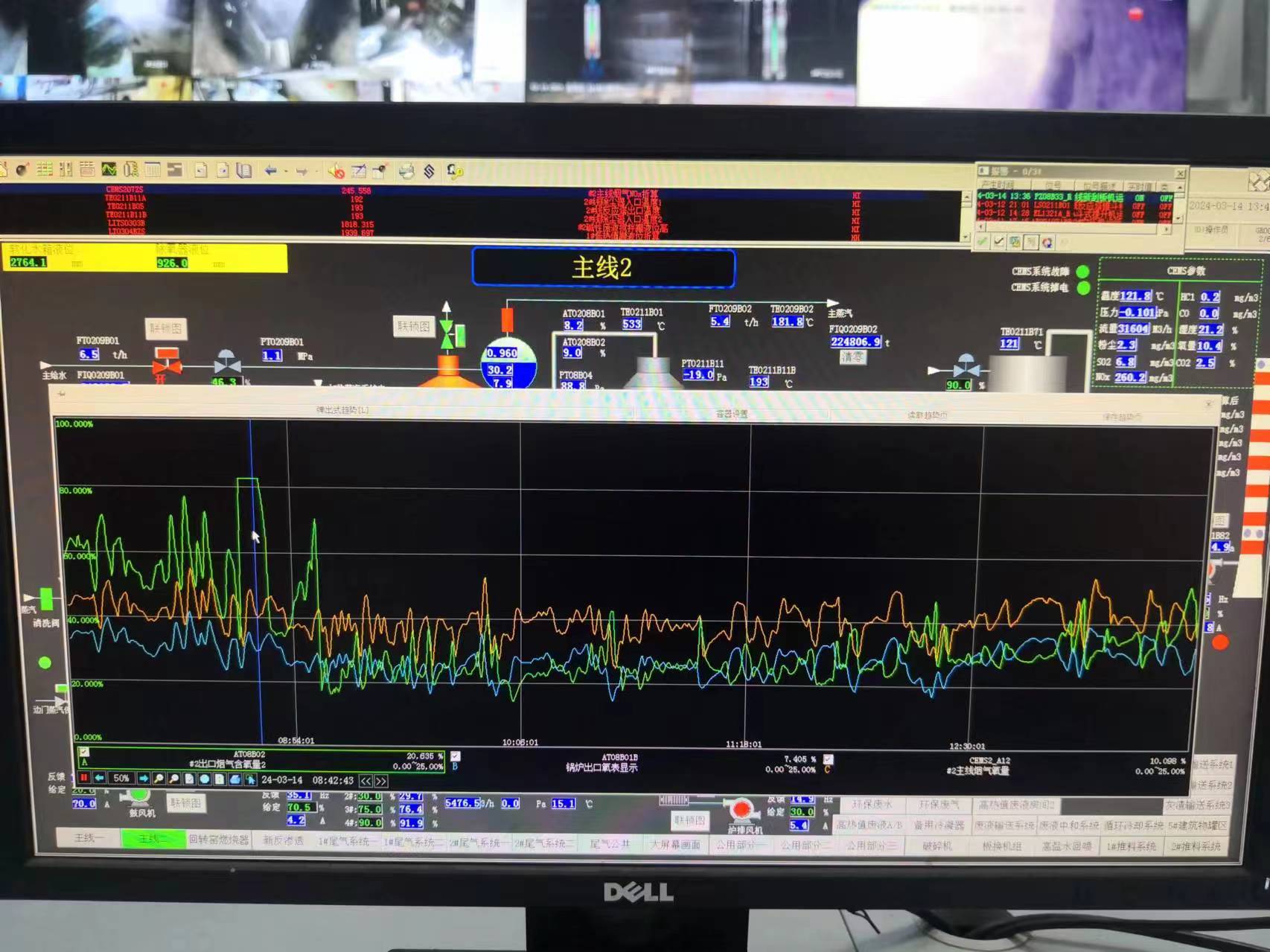Click the blue back-navigation arrow on top toolbar
This screenshot has width=1270, height=952.
pos(270,170)
